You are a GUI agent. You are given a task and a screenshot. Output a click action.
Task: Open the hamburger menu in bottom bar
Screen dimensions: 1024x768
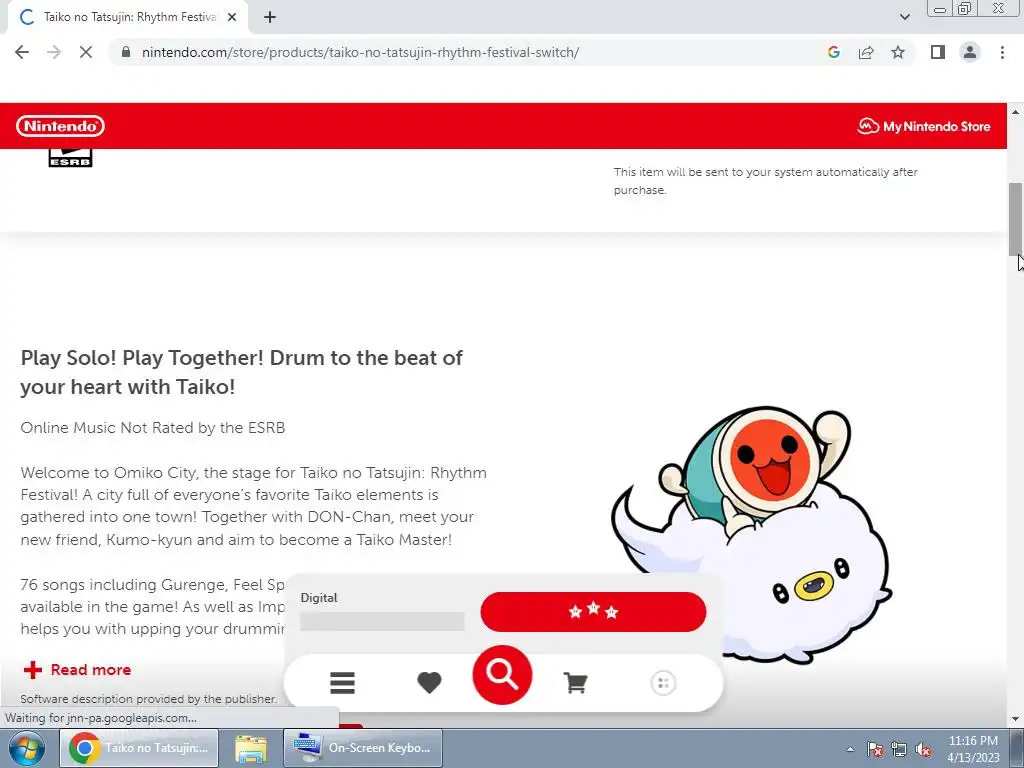click(x=342, y=683)
